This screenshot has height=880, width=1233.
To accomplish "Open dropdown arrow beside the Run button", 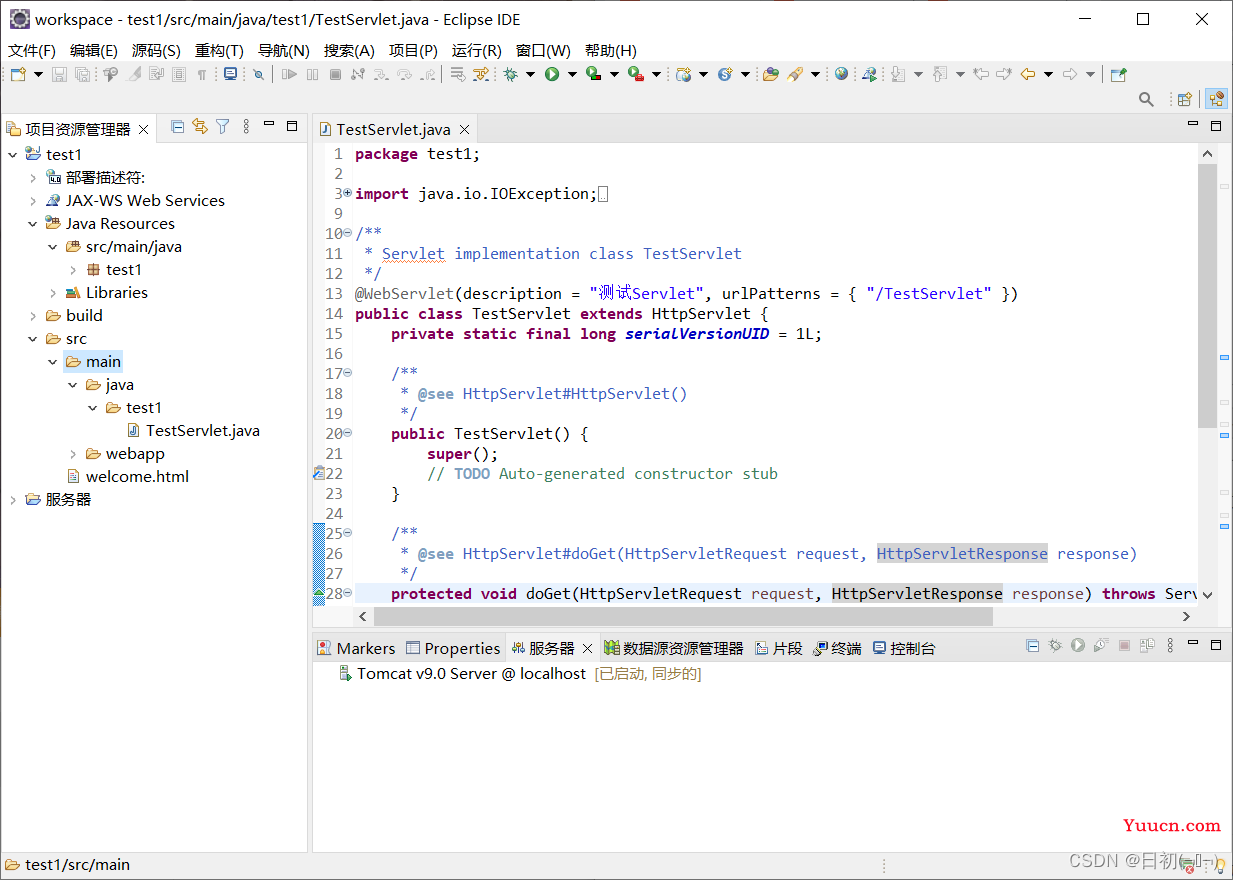I will 572,74.
